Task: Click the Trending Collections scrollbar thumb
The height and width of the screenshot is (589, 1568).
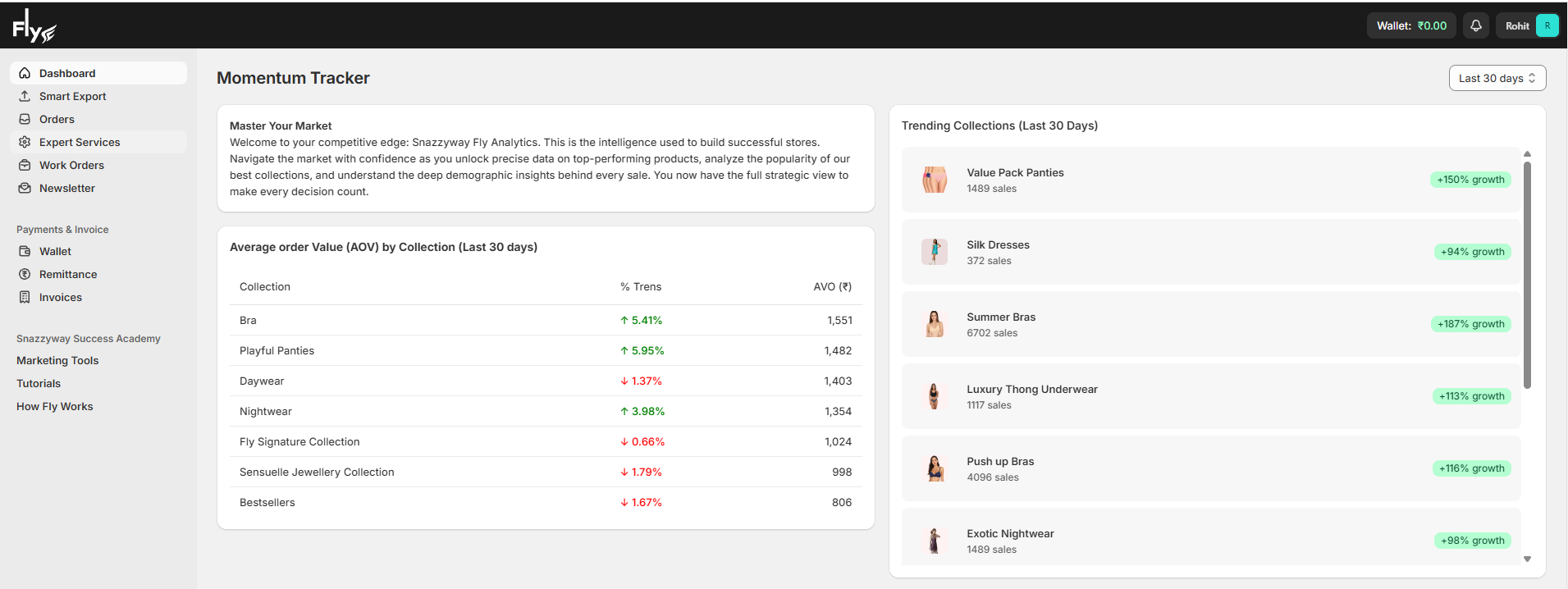Action: 1527,275
